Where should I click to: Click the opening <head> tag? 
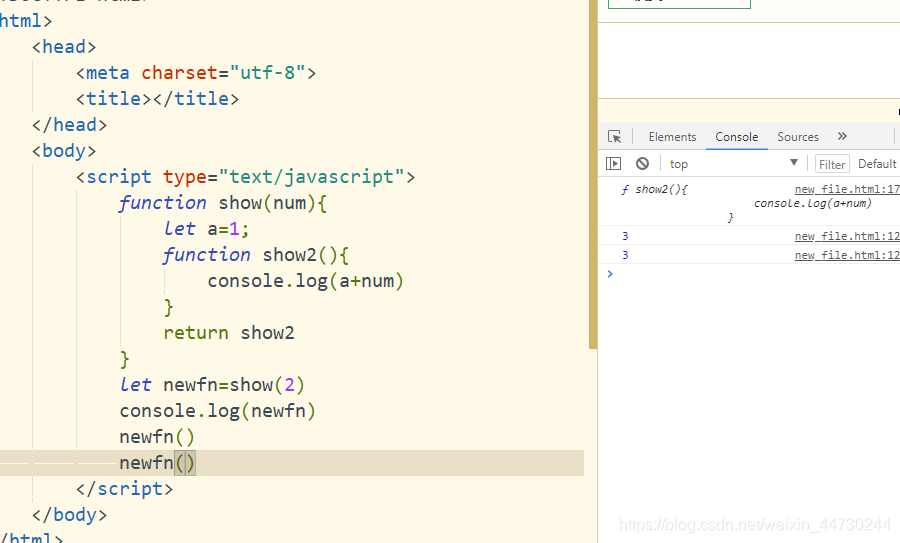(x=64, y=47)
